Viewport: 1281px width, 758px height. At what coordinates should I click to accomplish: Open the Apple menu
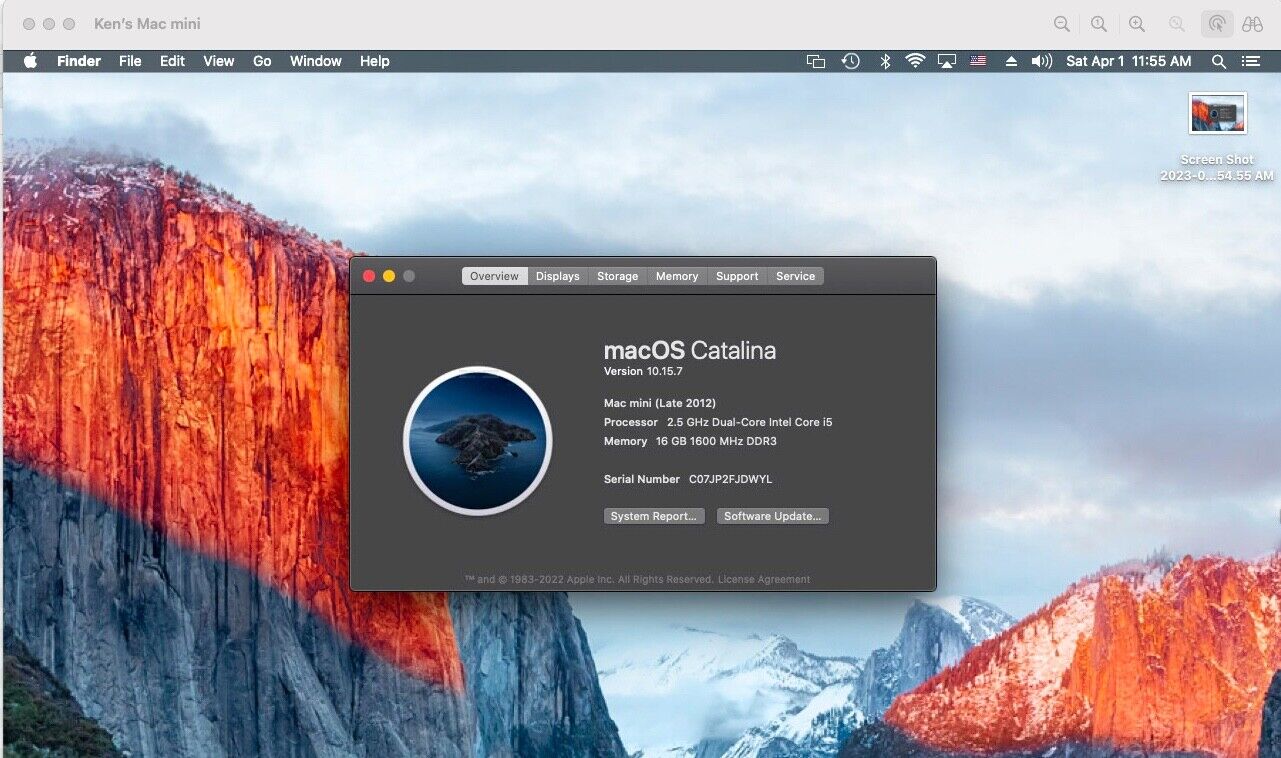pos(30,61)
